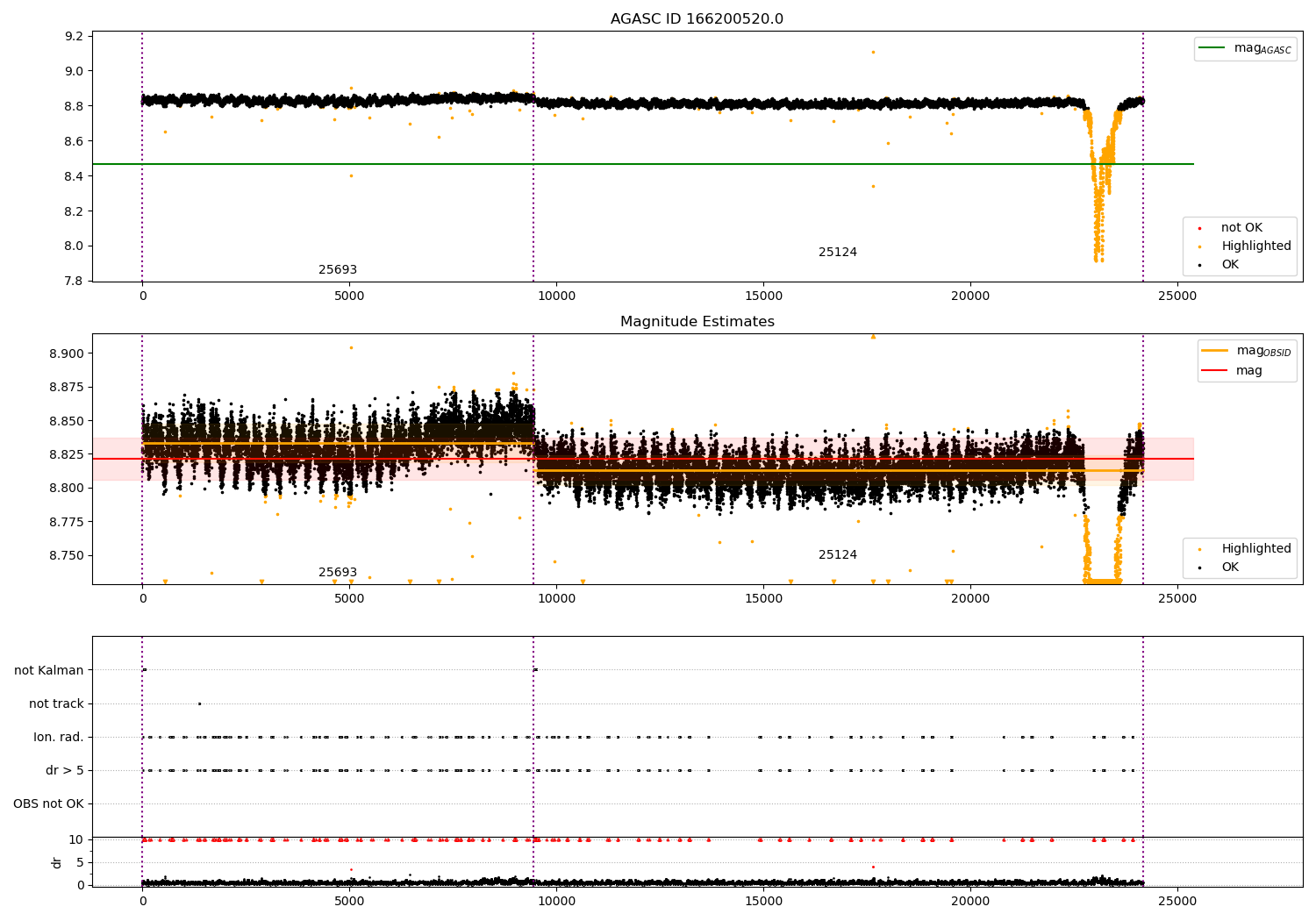Click the 8.4 y-axis tick label
The image size is (1316, 921).
[75, 176]
